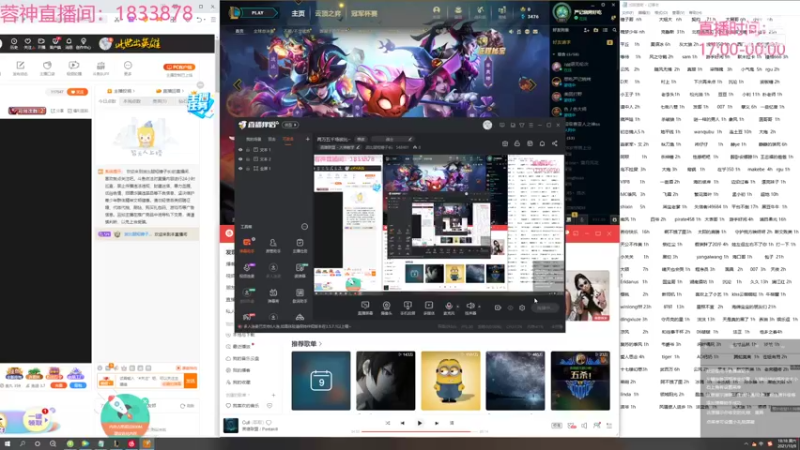This screenshot has width=800, height=450.
Task: Click the search icon on the Windows taskbar
Action: (x=22, y=444)
